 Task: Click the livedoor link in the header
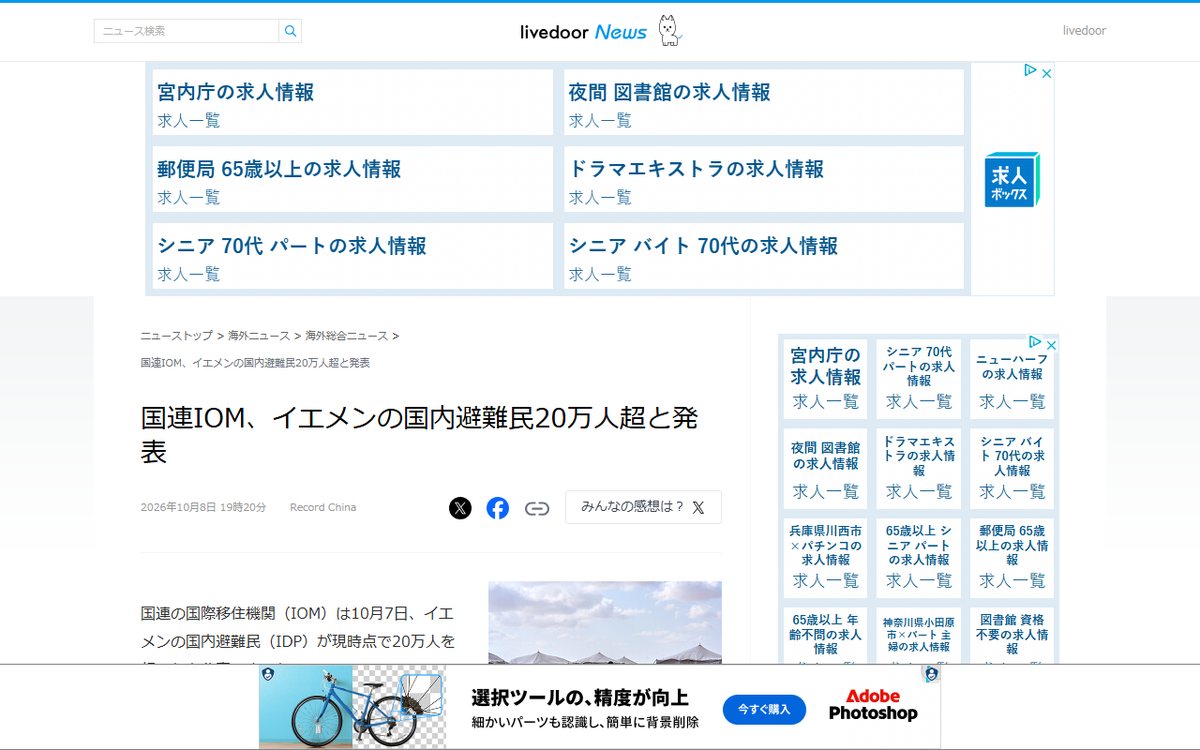1084,31
